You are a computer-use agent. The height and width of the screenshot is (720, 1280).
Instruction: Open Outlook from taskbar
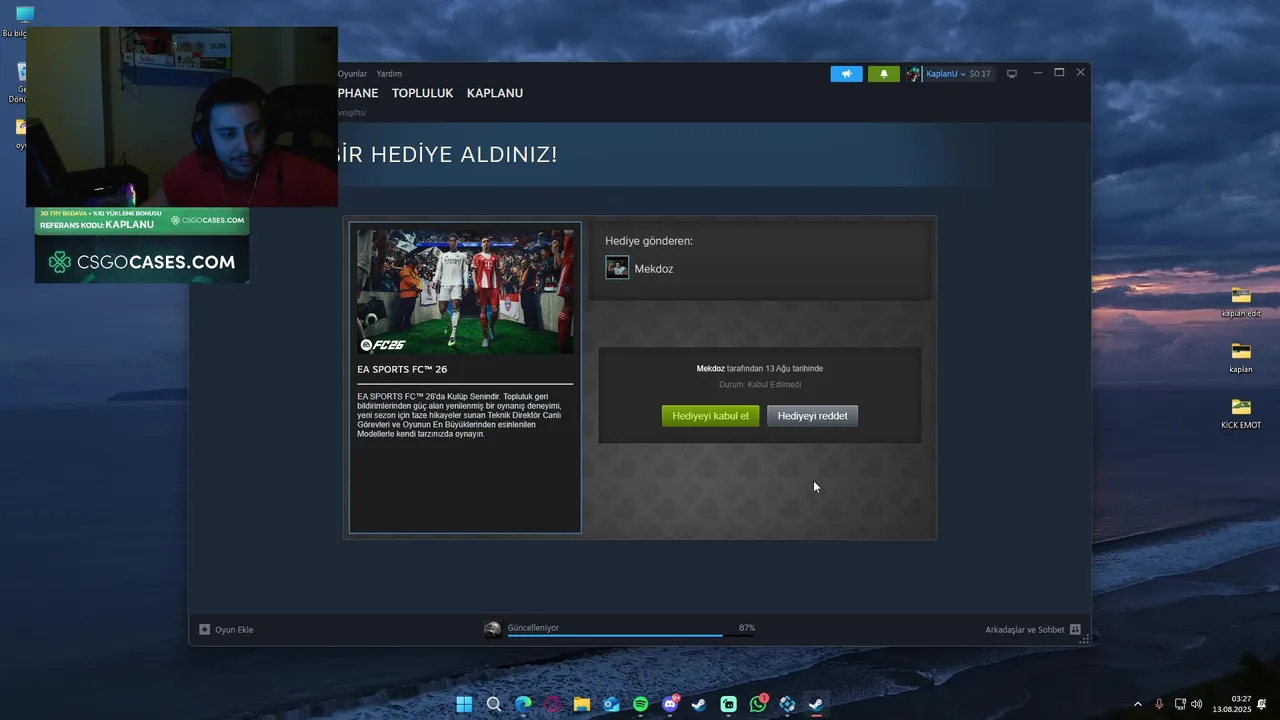coord(611,704)
